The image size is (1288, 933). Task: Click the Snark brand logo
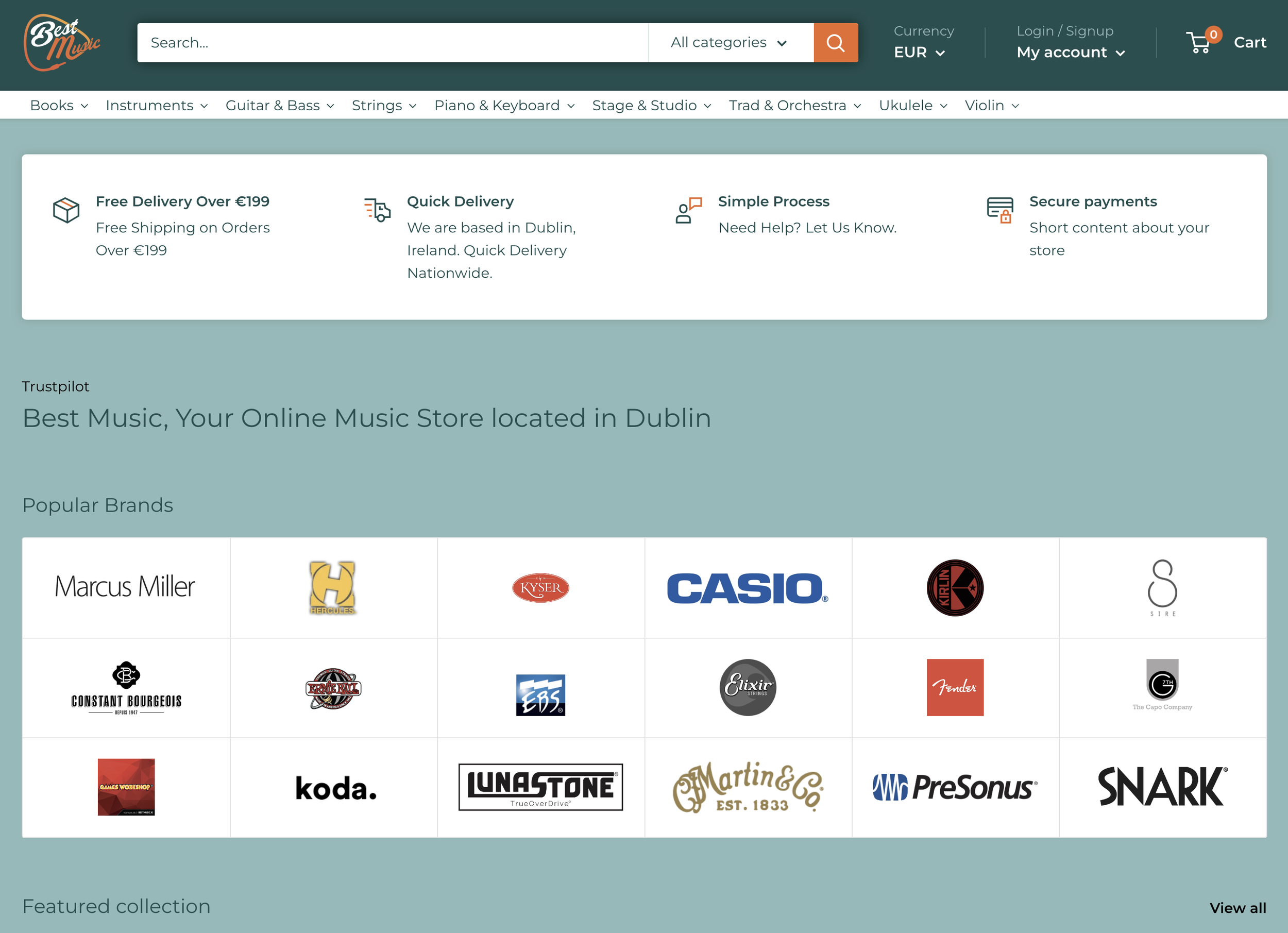pos(1162,787)
